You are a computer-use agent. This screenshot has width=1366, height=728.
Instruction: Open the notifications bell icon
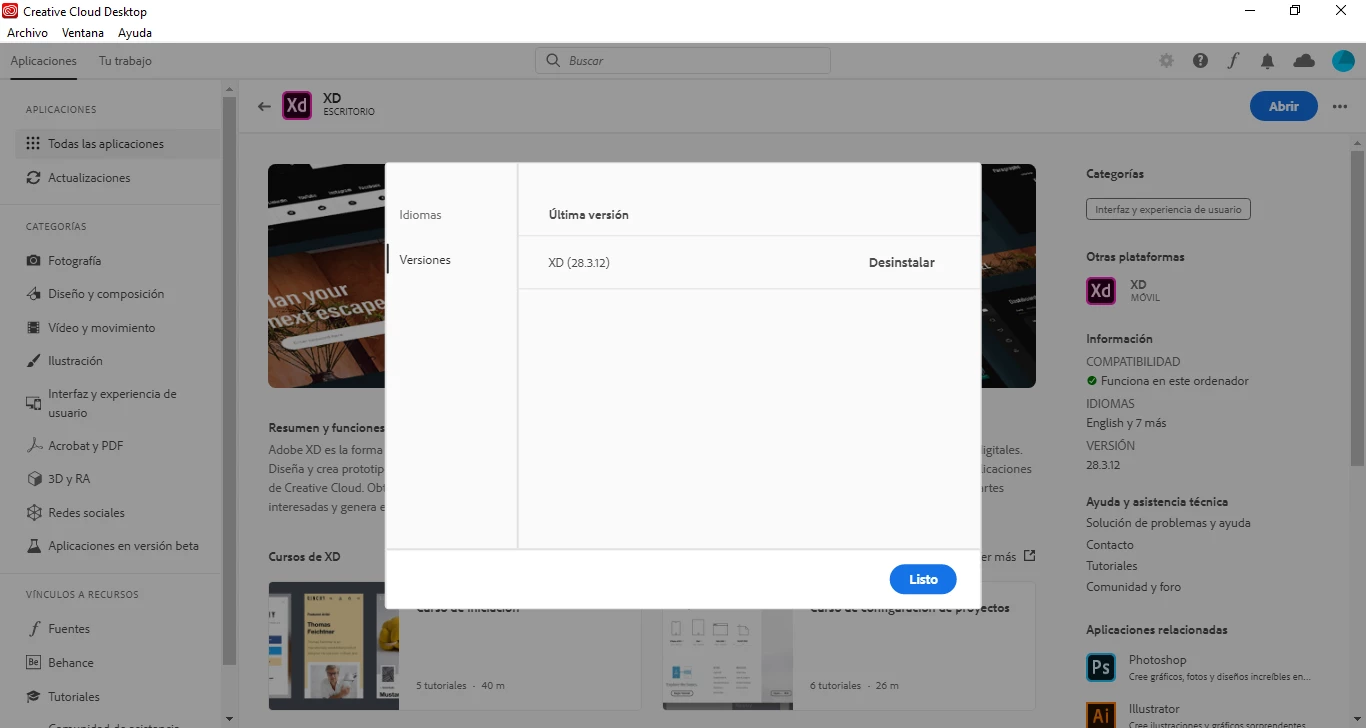(x=1267, y=61)
